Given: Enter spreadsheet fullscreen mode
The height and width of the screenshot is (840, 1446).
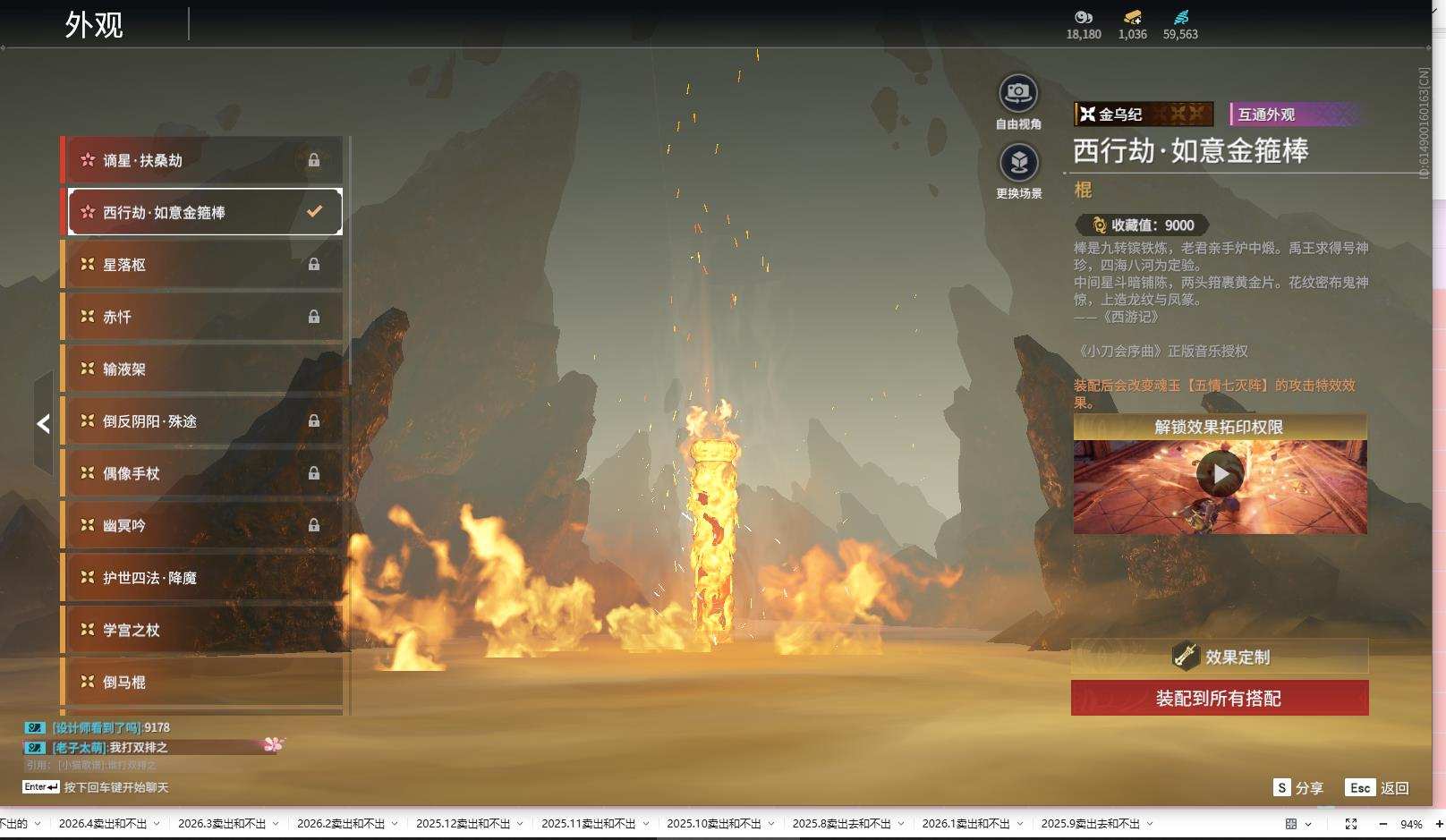Looking at the screenshot, I should tap(1351, 824).
